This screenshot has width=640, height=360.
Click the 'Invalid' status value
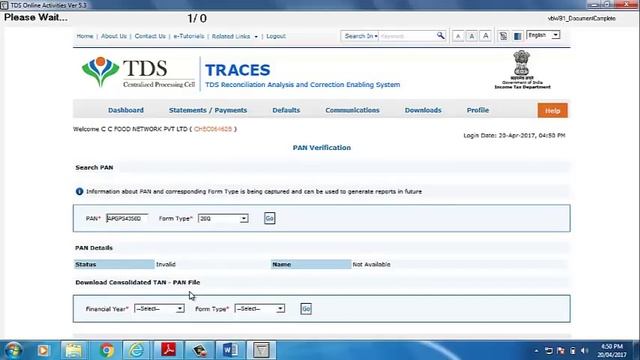(x=166, y=264)
